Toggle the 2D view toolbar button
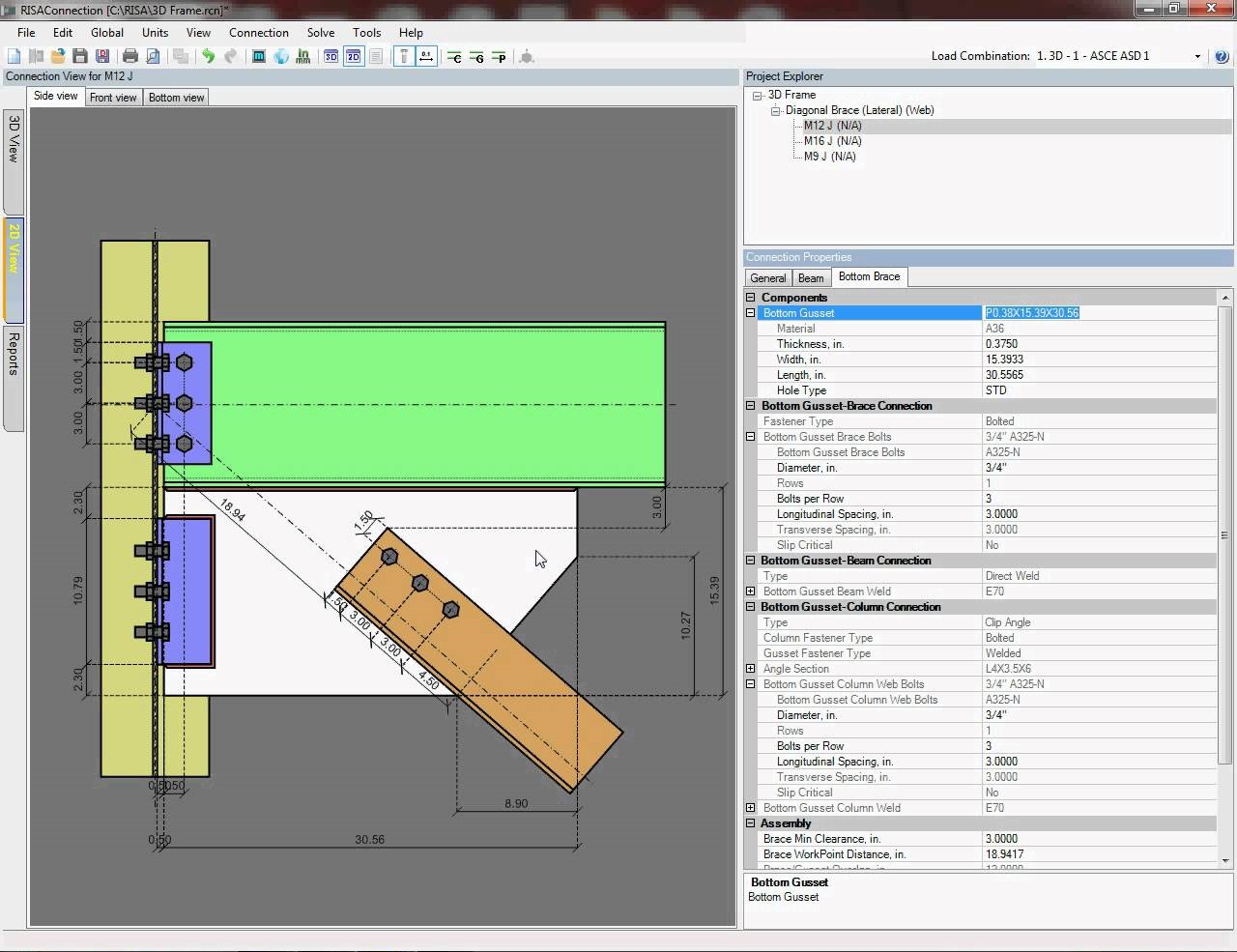 [354, 57]
